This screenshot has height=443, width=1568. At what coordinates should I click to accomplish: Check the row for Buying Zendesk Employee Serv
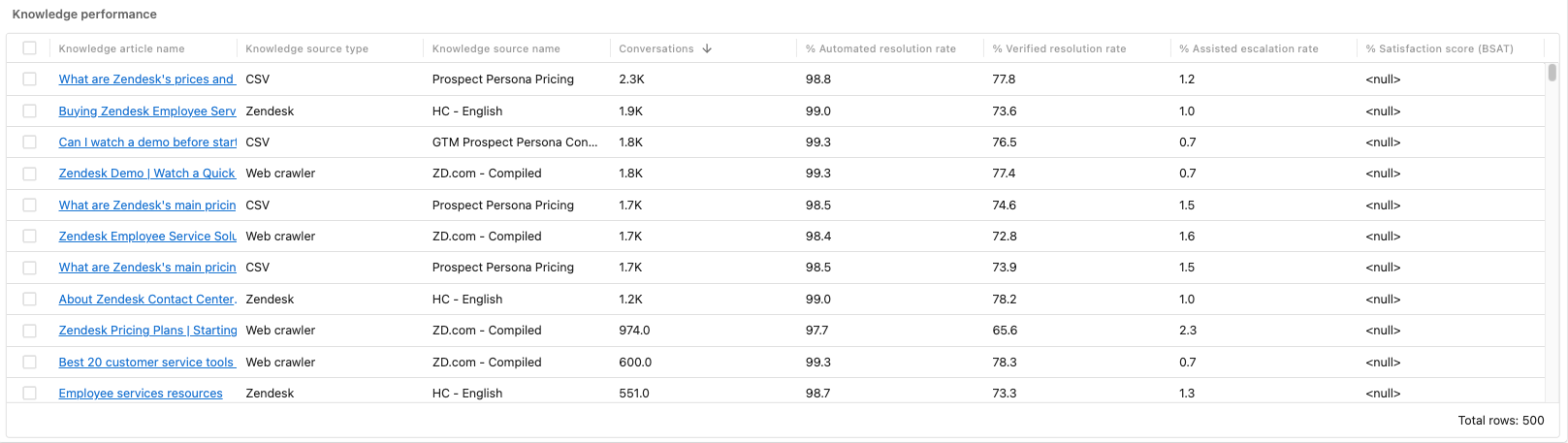pyautogui.click(x=29, y=111)
